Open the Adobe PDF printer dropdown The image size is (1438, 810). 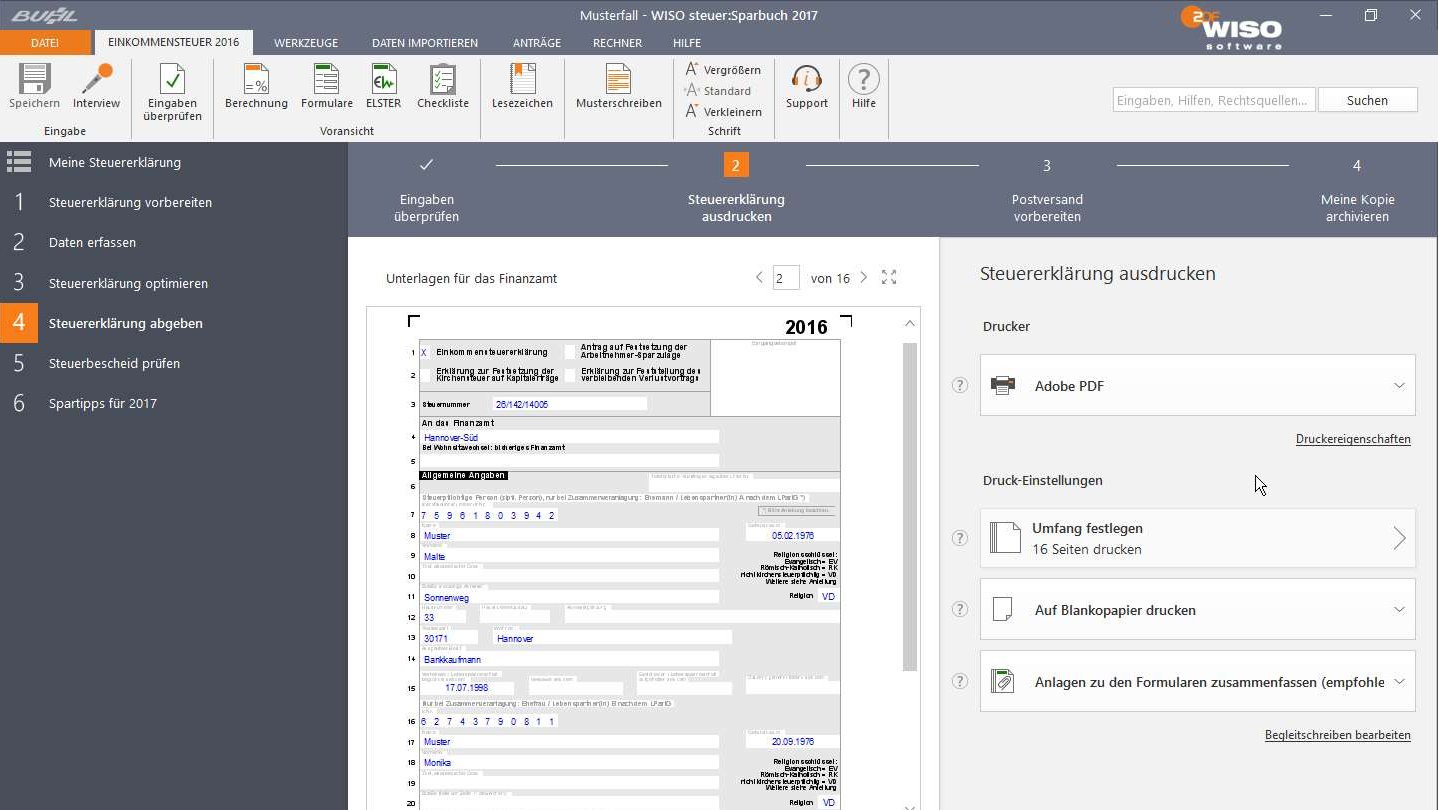[1197, 385]
